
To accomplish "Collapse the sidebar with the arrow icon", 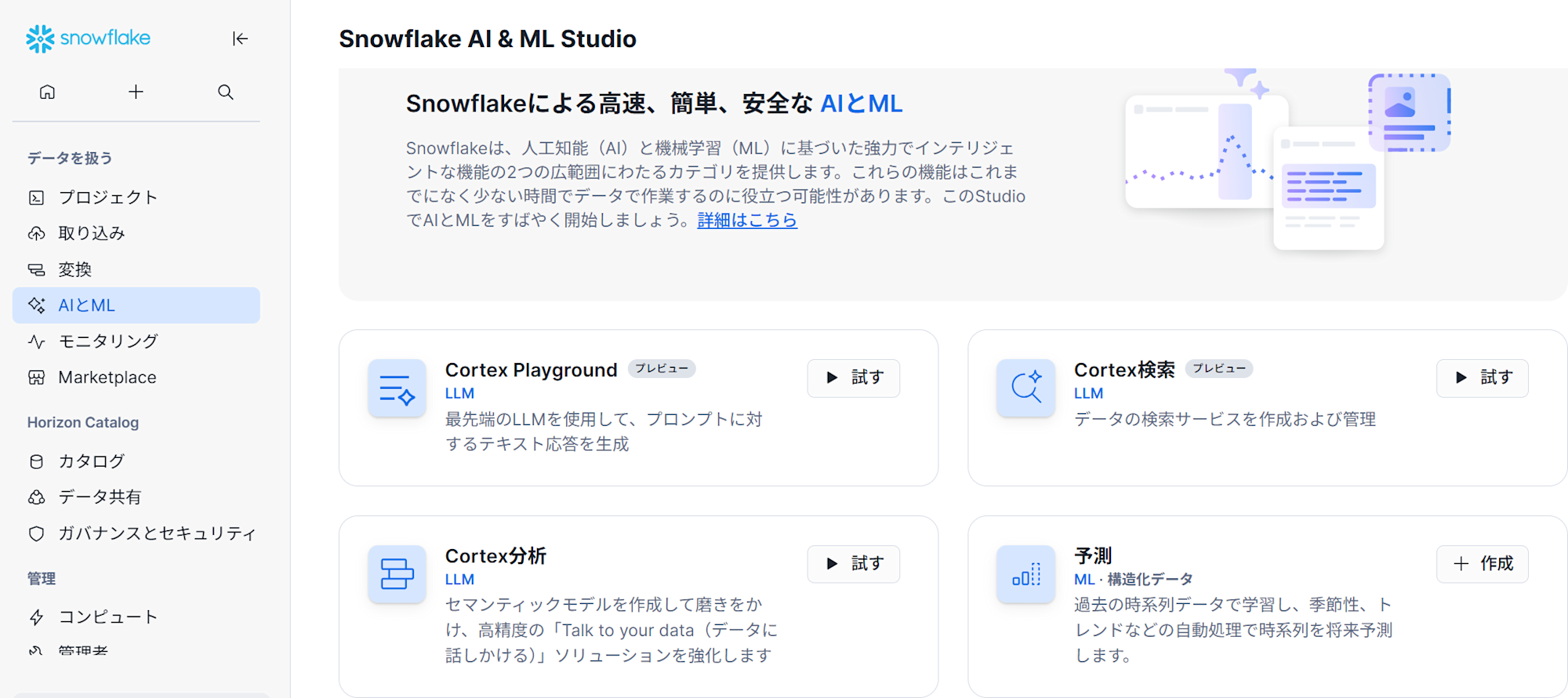I will pos(240,38).
